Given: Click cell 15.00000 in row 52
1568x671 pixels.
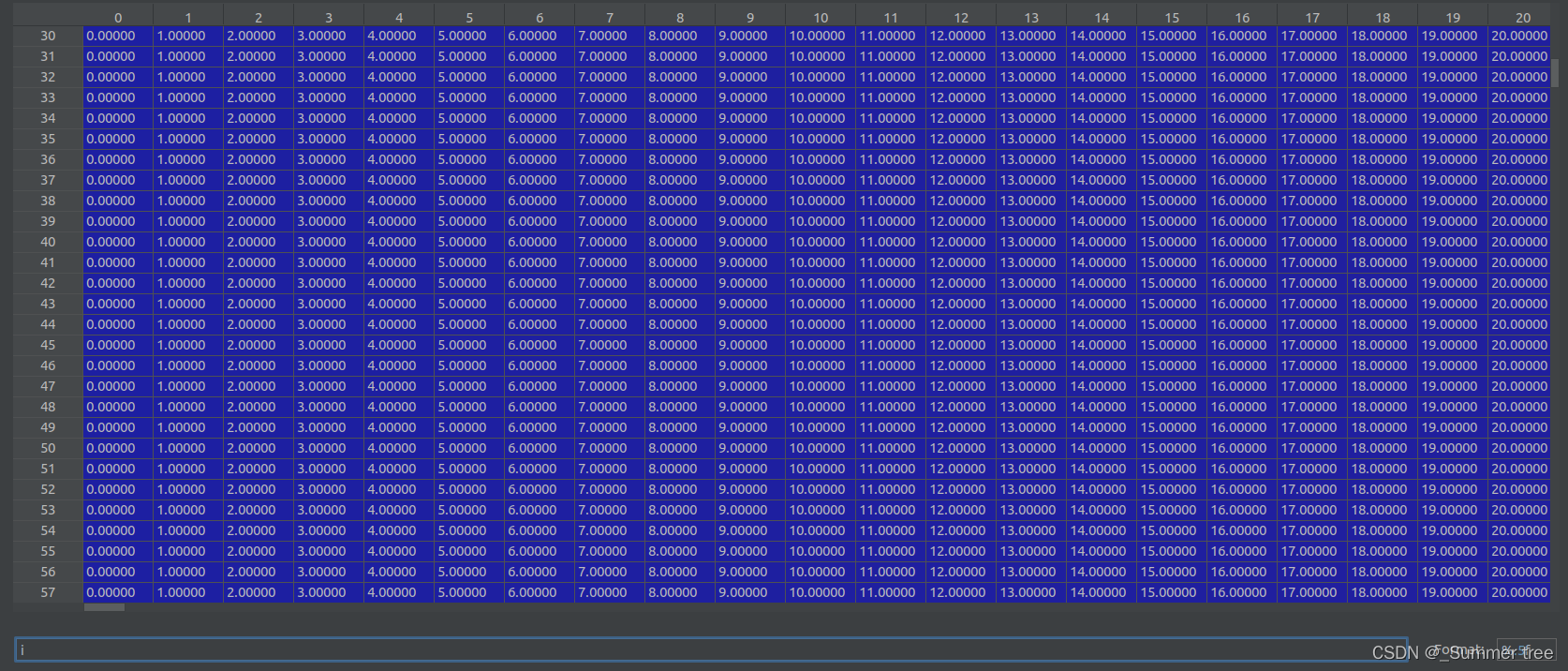Looking at the screenshot, I should (x=1172, y=489).
